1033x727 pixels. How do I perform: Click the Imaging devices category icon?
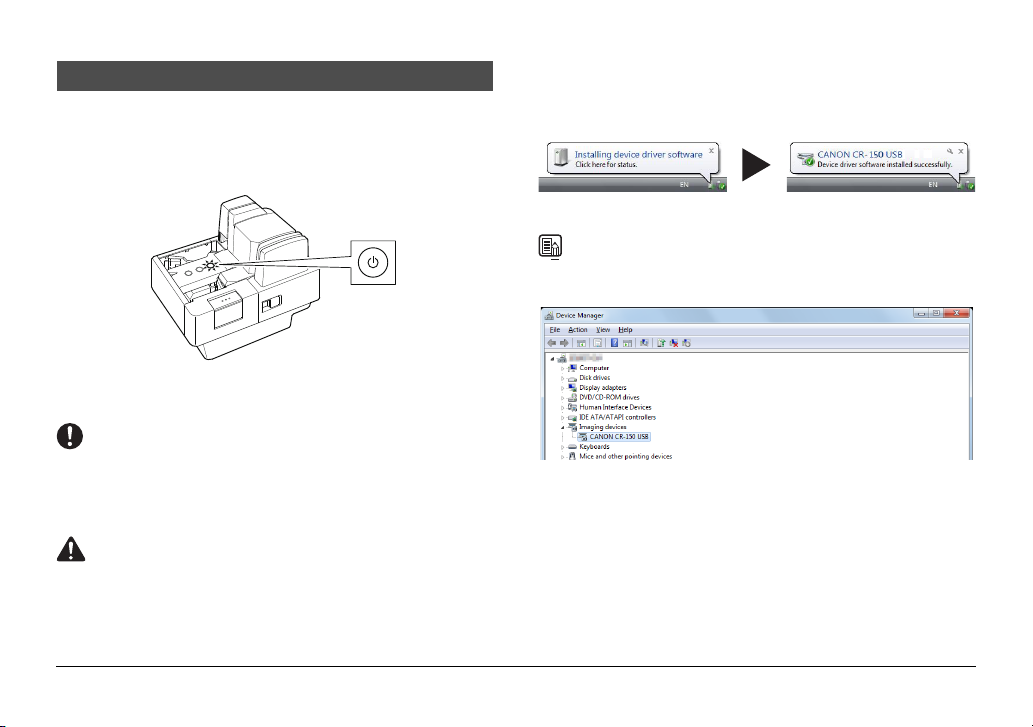pyautogui.click(x=572, y=427)
